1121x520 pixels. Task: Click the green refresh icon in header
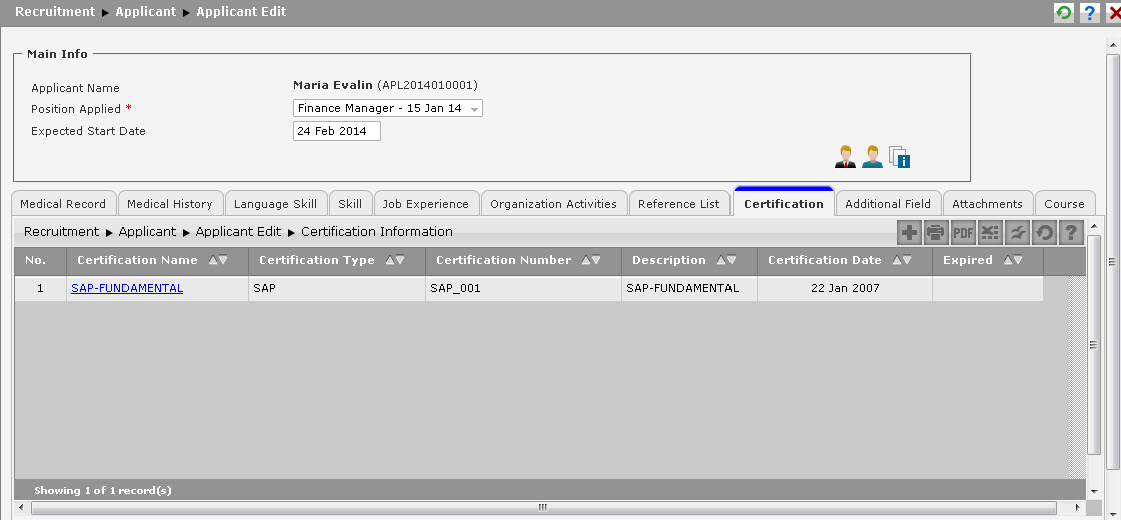(1064, 12)
